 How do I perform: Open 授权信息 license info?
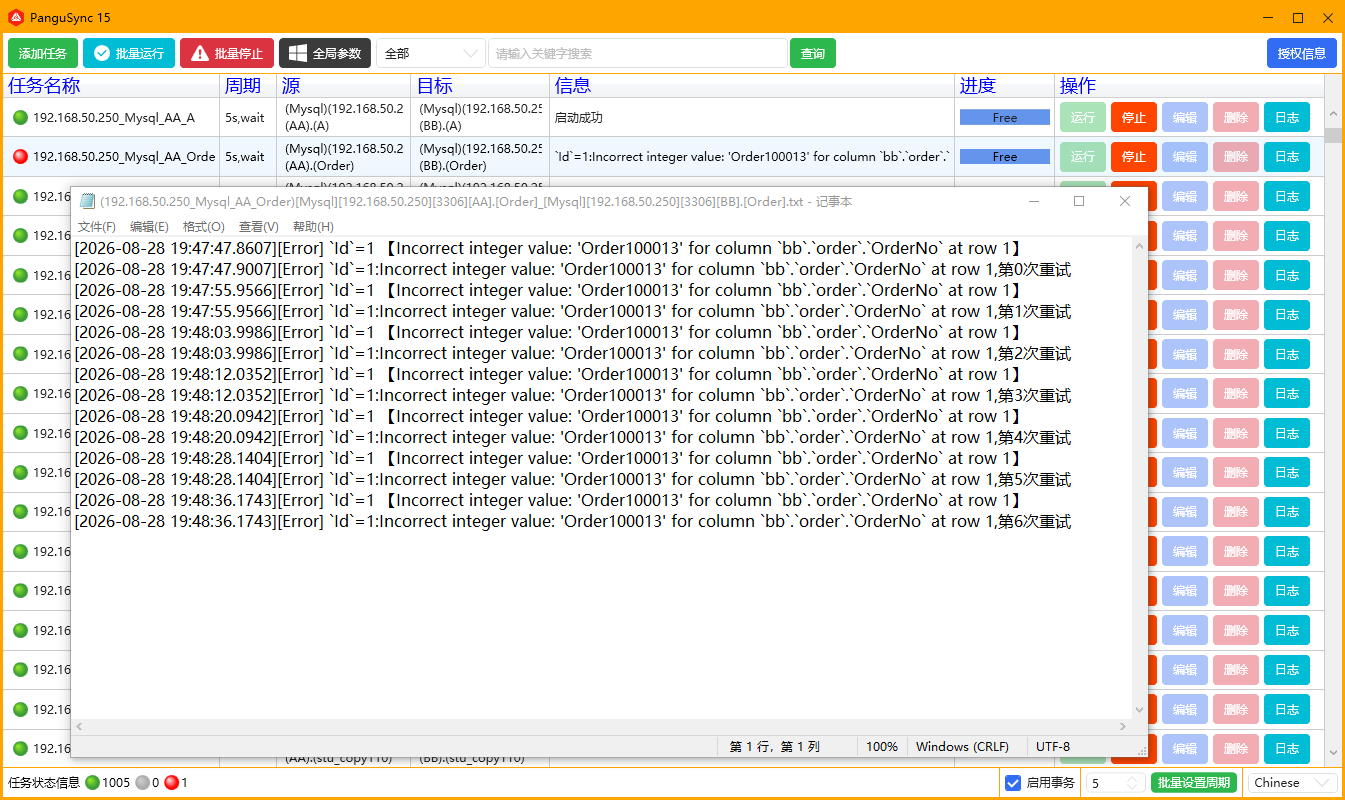1301,53
